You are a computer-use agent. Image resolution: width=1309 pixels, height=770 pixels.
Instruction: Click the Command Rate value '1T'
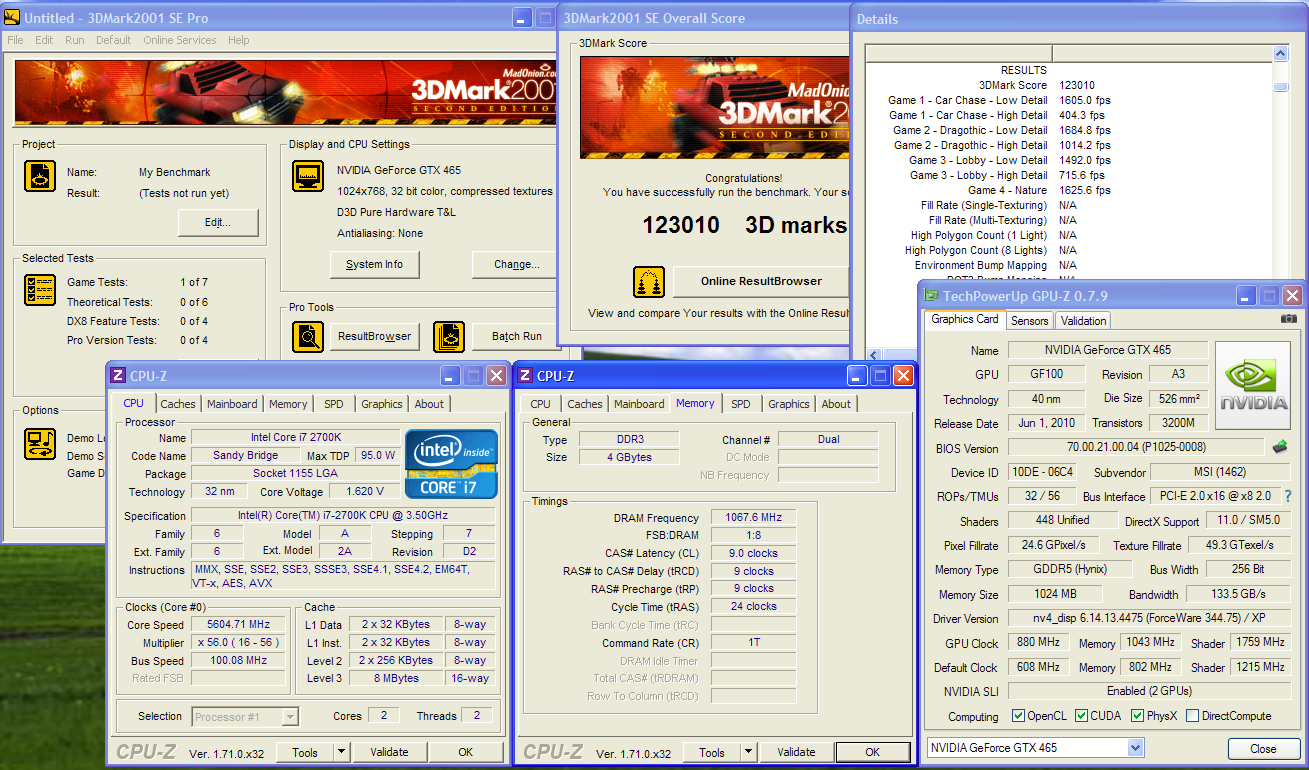point(753,643)
